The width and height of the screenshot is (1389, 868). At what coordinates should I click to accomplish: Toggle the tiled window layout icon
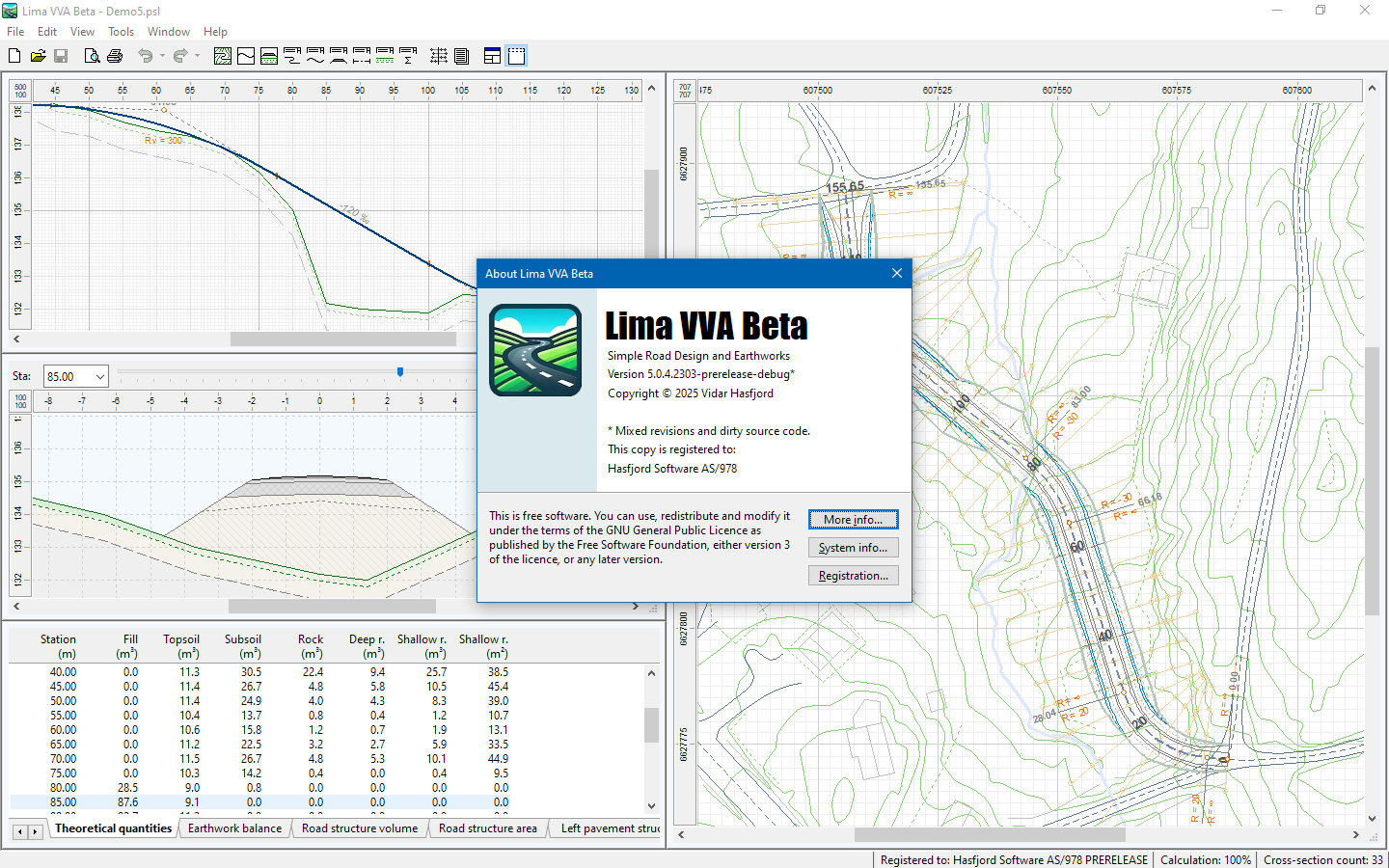coord(493,56)
